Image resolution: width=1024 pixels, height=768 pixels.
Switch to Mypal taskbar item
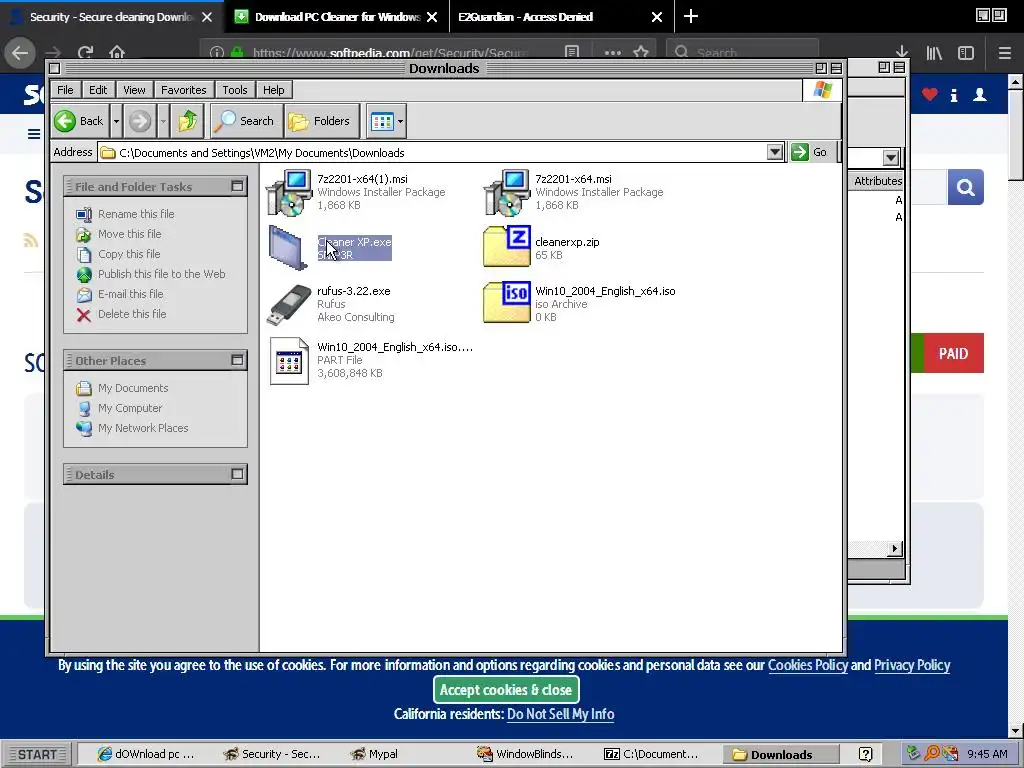click(375, 754)
